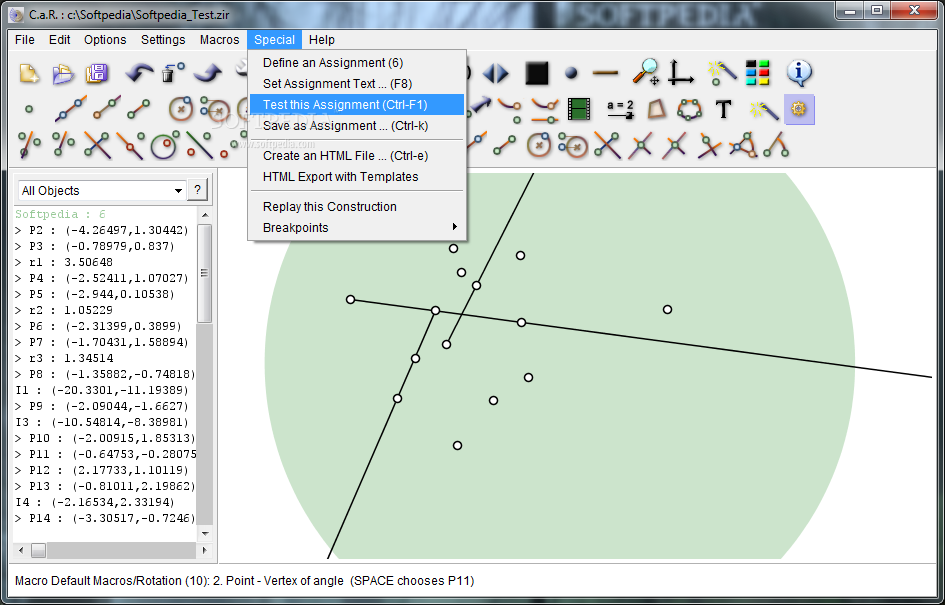Image resolution: width=945 pixels, height=605 pixels.
Task: Select list entry 'r1 : 3.50648'
Action: click(x=64, y=262)
